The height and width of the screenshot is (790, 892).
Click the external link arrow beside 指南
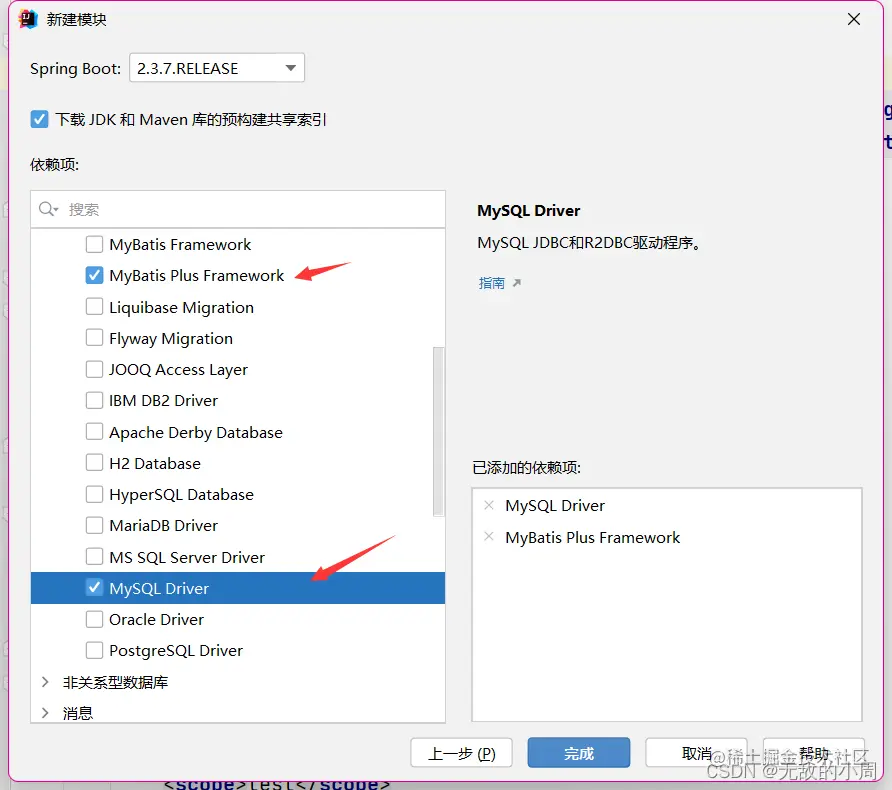(517, 283)
